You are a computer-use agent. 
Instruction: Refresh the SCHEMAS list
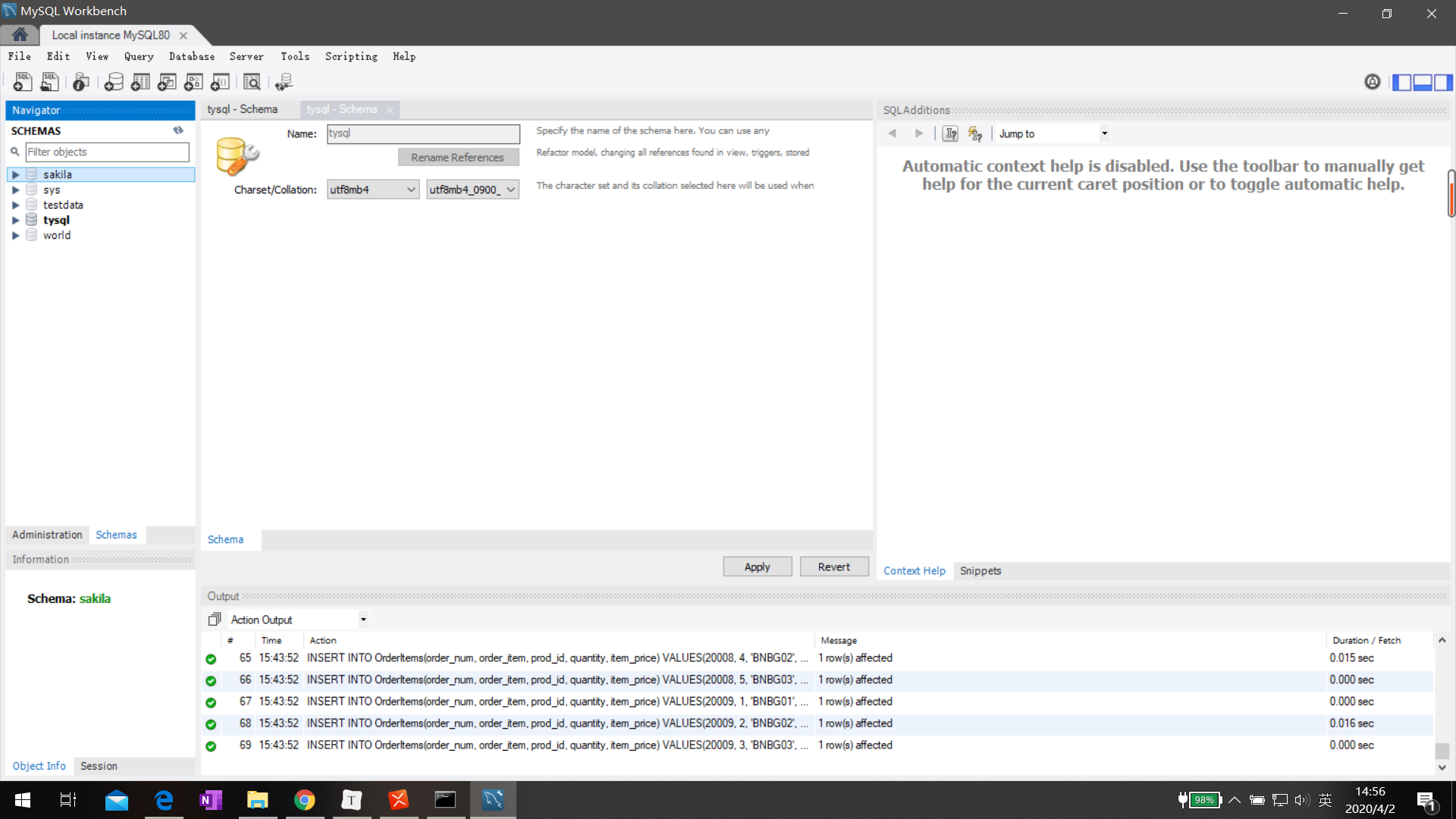[178, 130]
